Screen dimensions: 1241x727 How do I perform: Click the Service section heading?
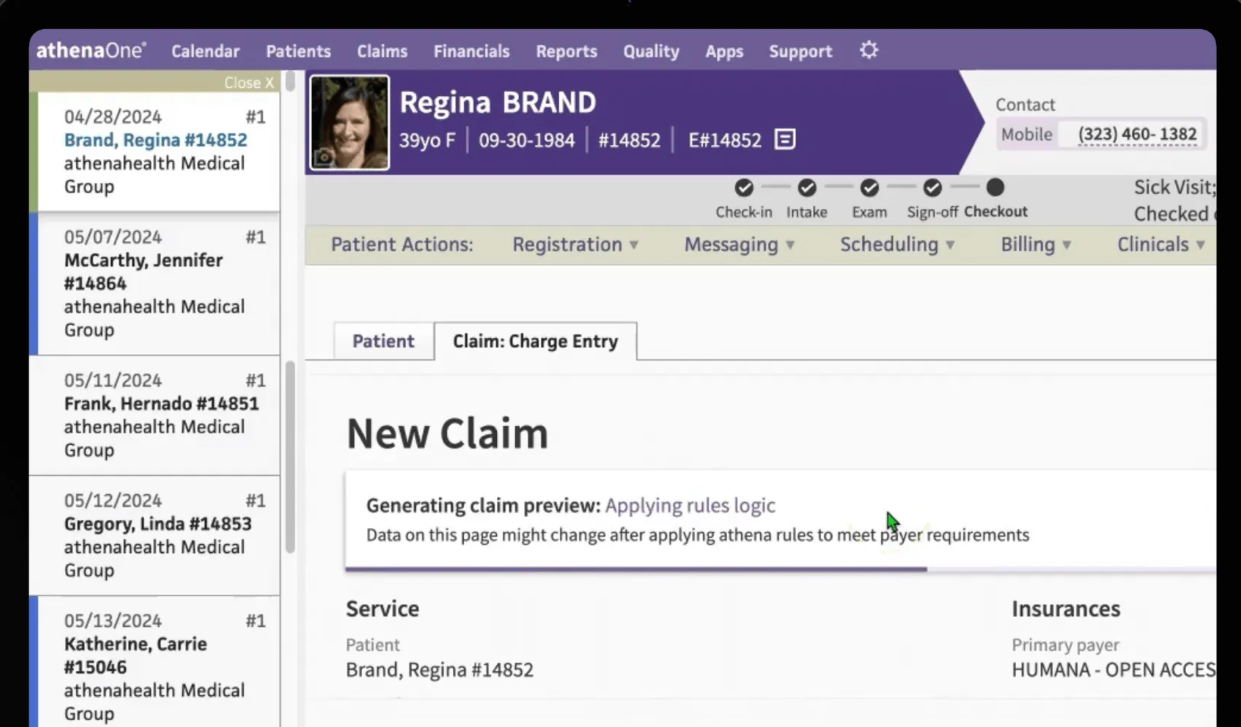pos(382,608)
